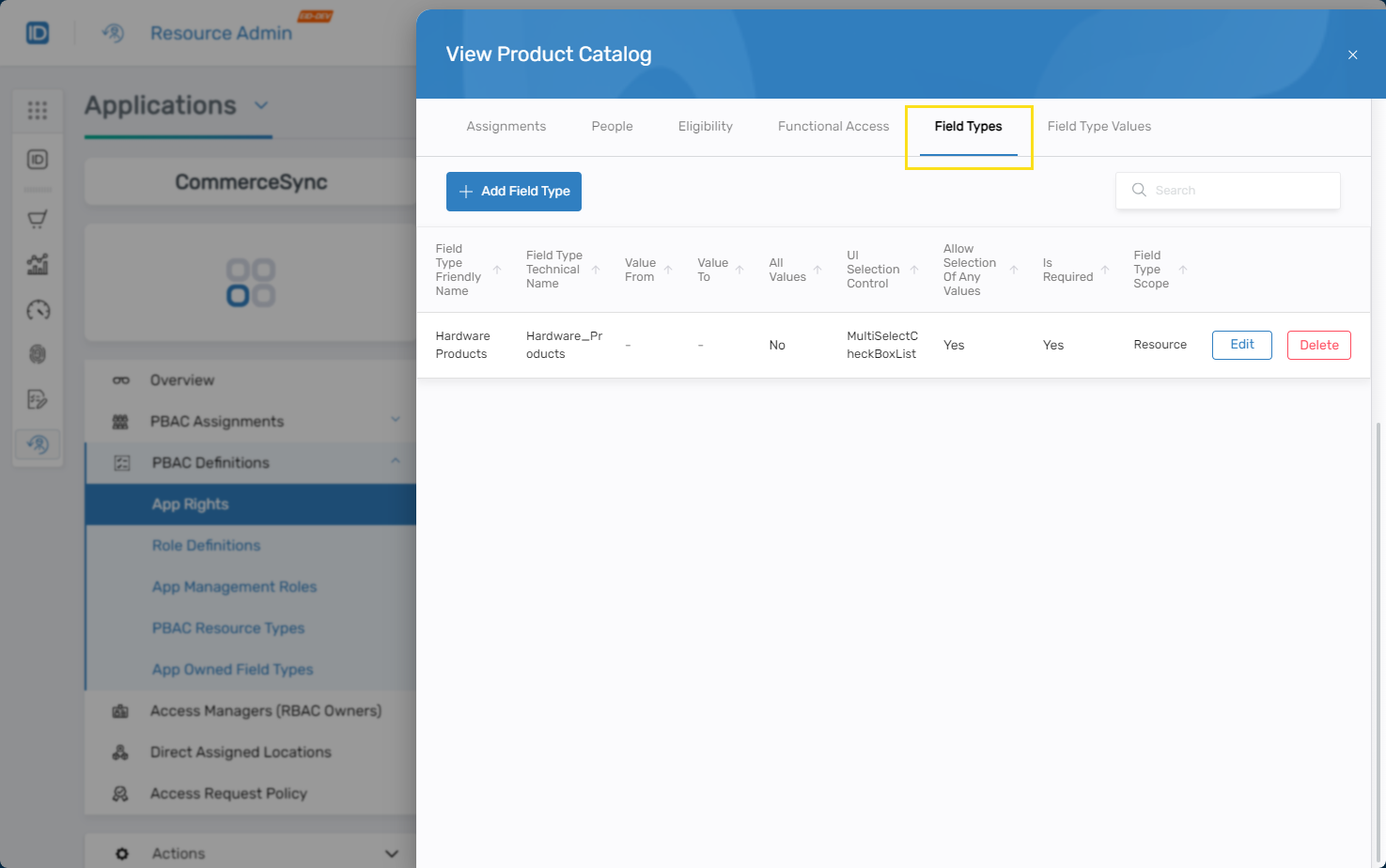Collapse the PBAC Definitions section

(x=396, y=461)
